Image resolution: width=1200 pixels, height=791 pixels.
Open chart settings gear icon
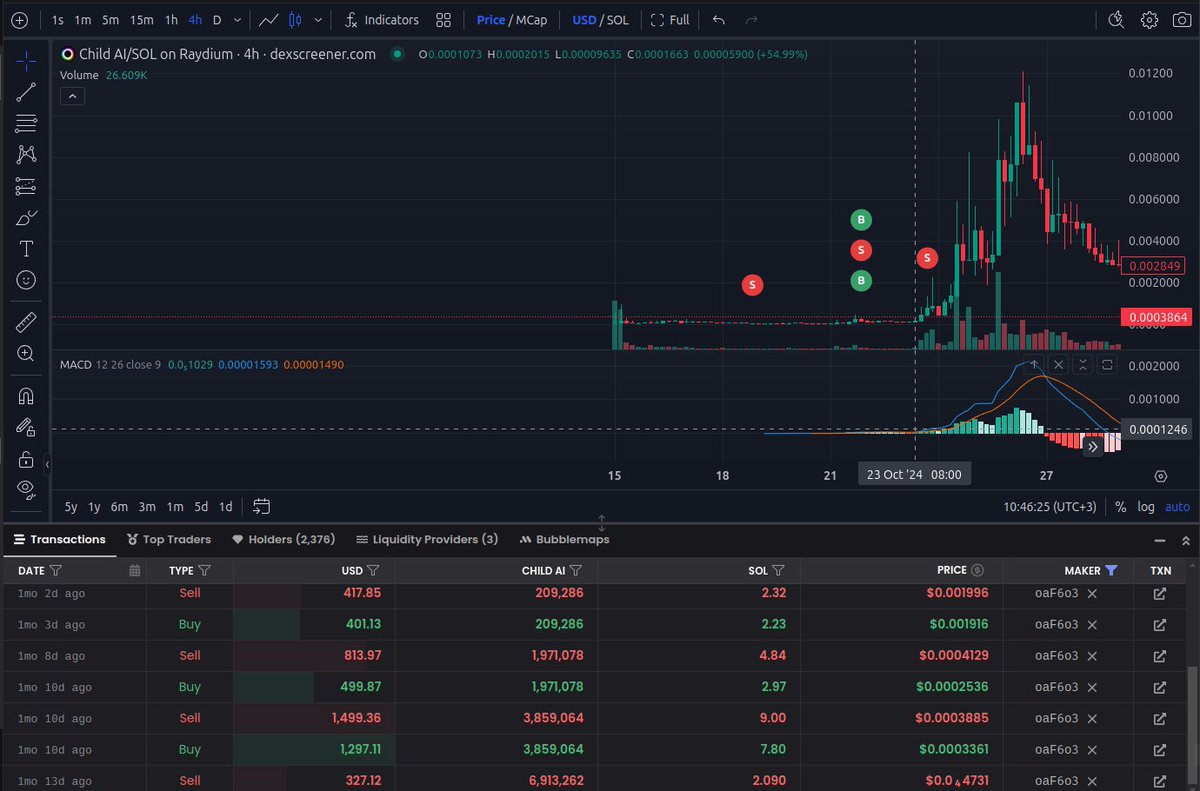1150,20
